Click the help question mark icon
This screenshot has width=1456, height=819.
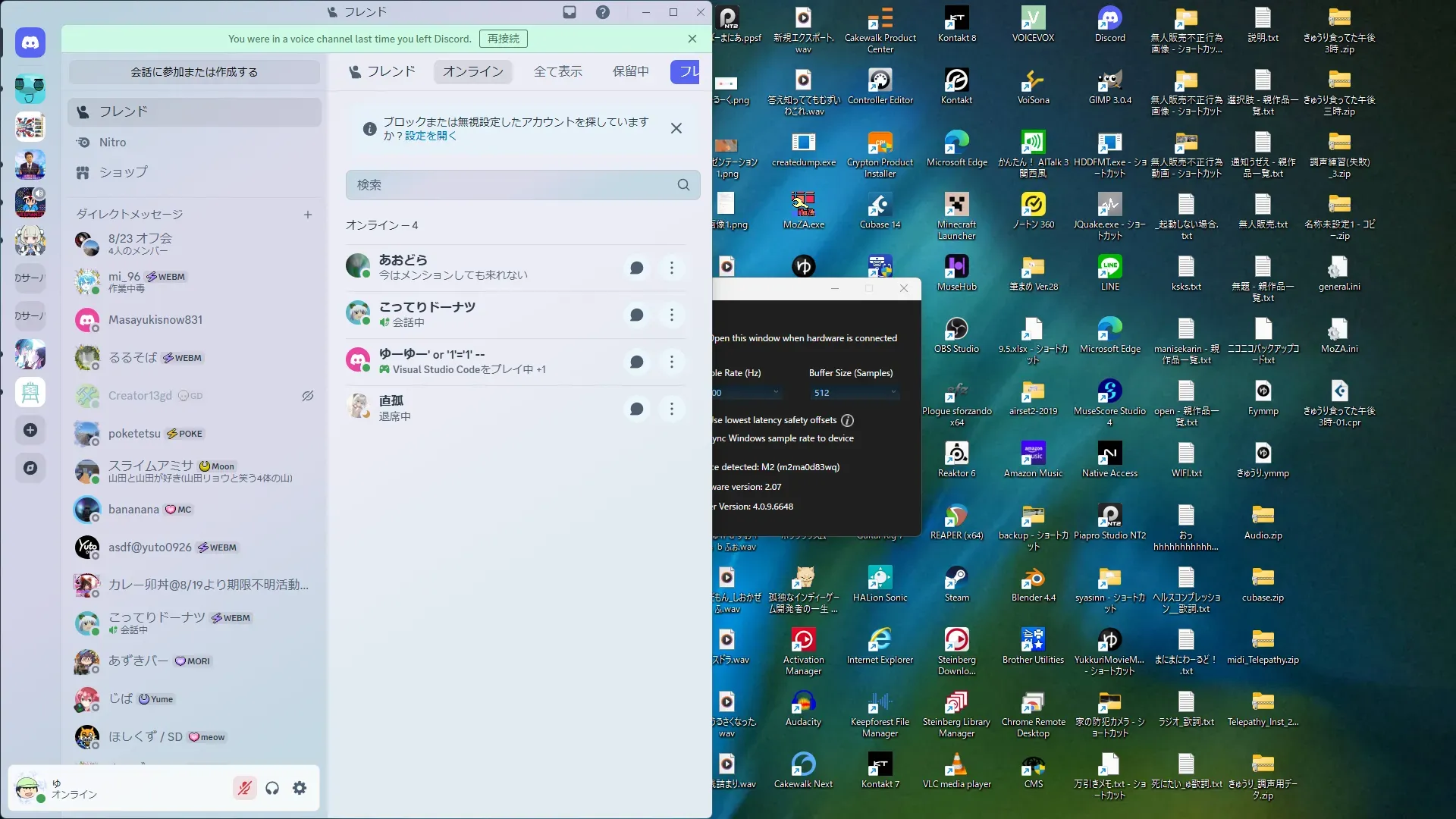(602, 12)
